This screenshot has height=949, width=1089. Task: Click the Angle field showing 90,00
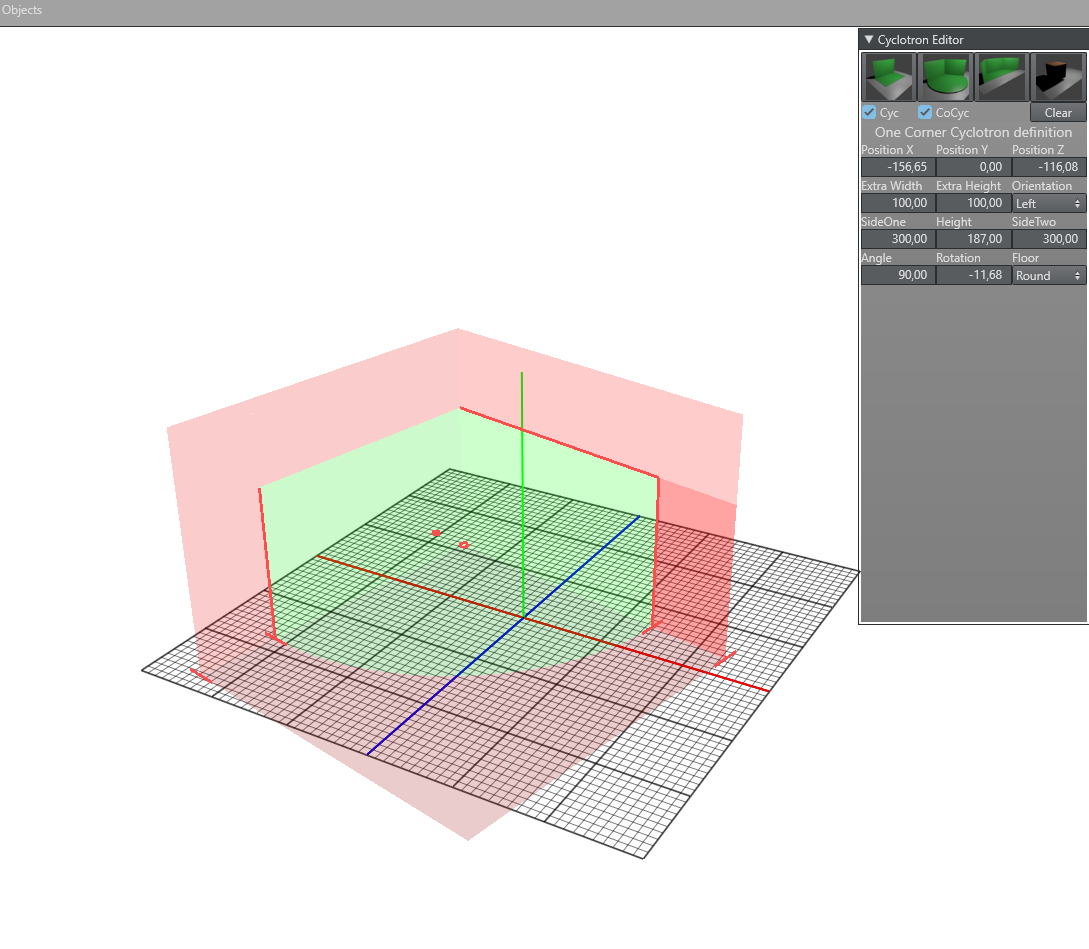897,275
